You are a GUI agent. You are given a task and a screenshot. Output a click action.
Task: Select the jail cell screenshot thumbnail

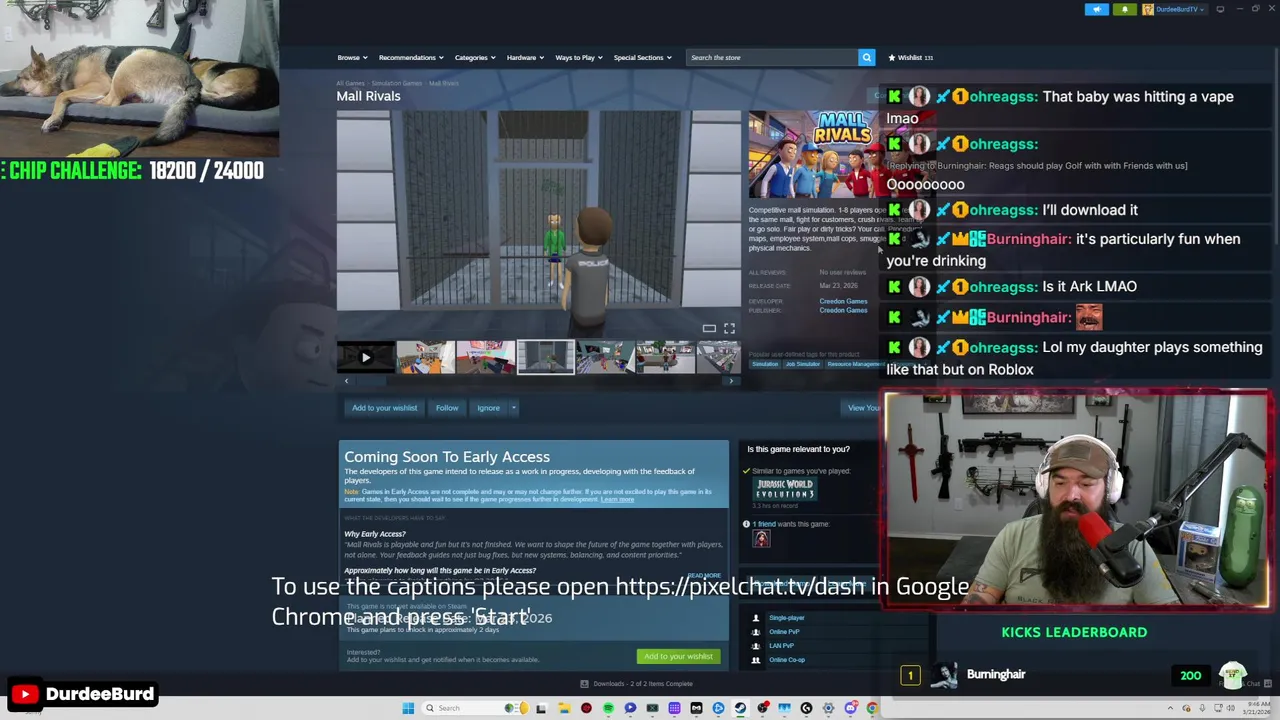(x=545, y=357)
